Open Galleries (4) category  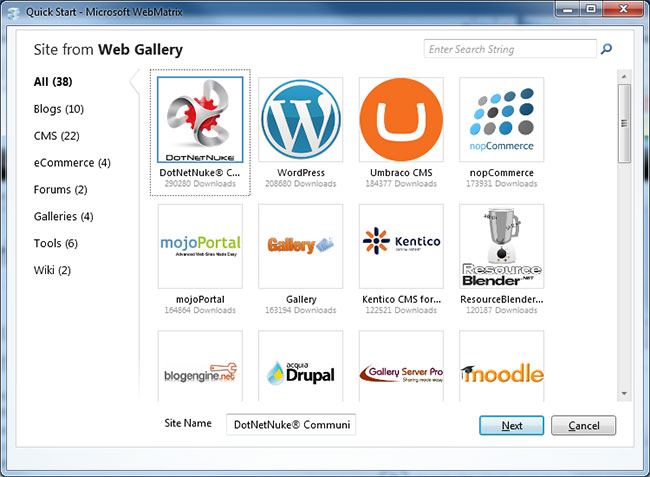pos(64,217)
